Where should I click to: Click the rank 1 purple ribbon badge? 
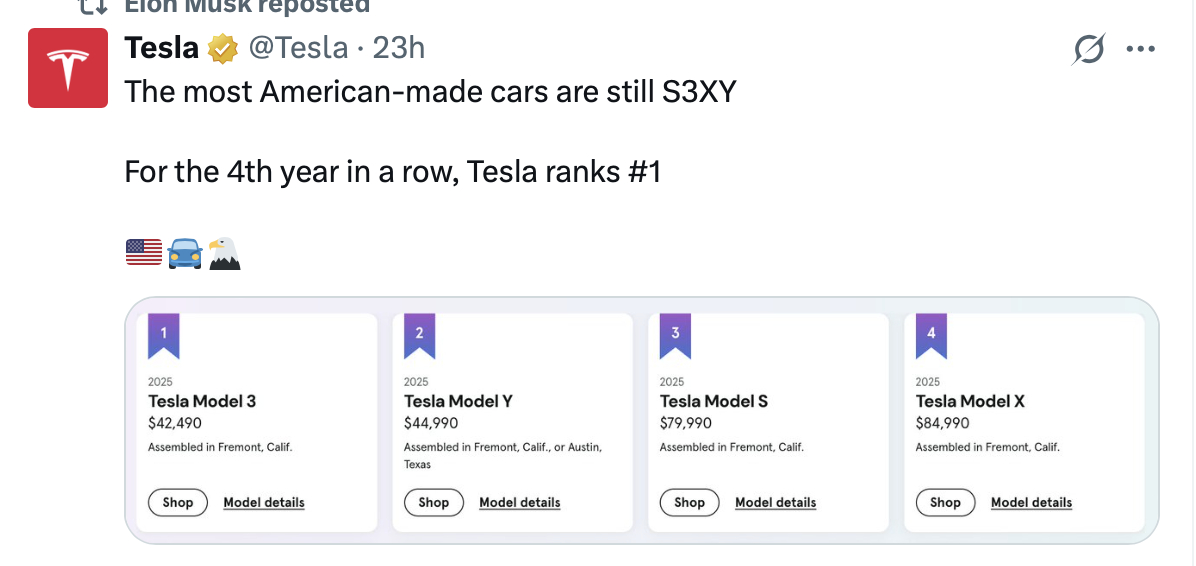tap(164, 336)
